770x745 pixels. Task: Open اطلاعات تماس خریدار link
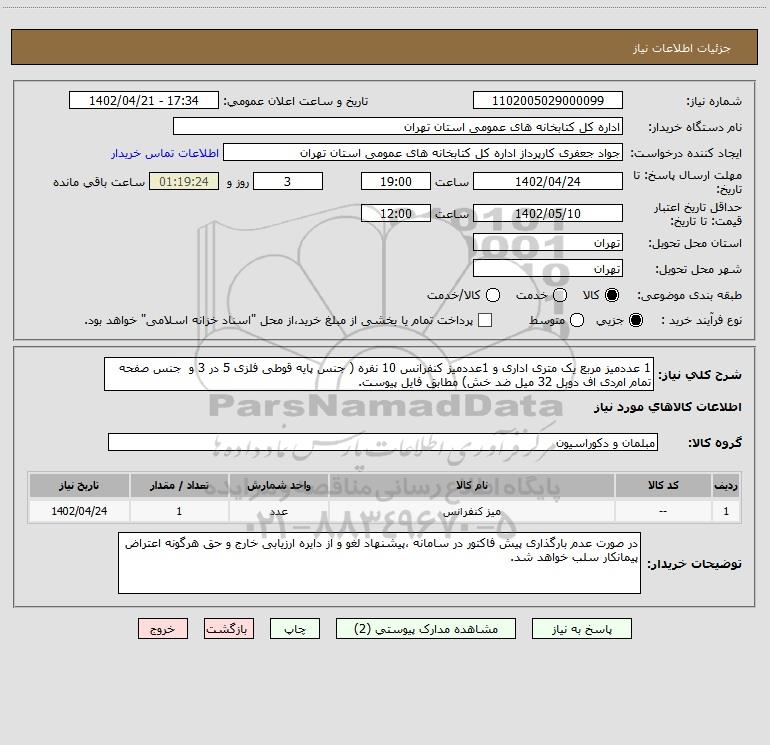165,153
